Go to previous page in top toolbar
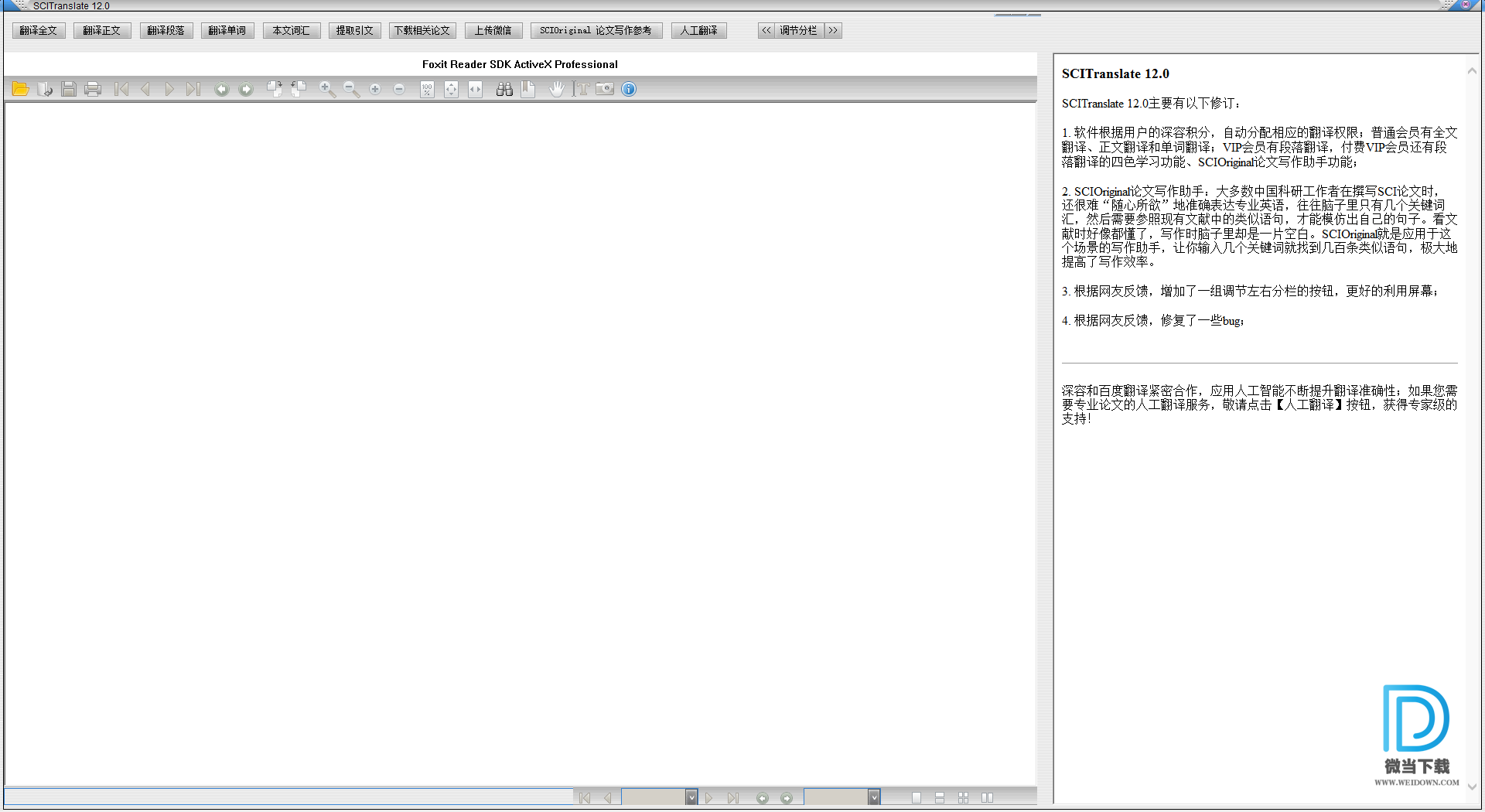The height and width of the screenshot is (812, 1485). pos(145,90)
